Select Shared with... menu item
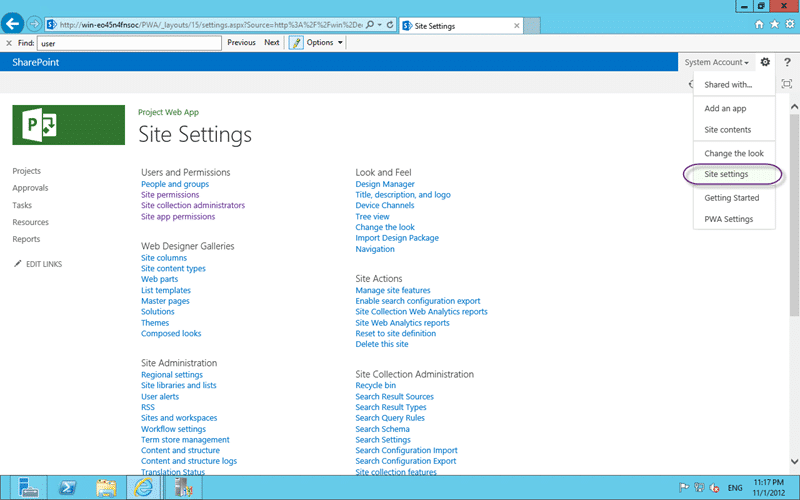 tap(728, 85)
